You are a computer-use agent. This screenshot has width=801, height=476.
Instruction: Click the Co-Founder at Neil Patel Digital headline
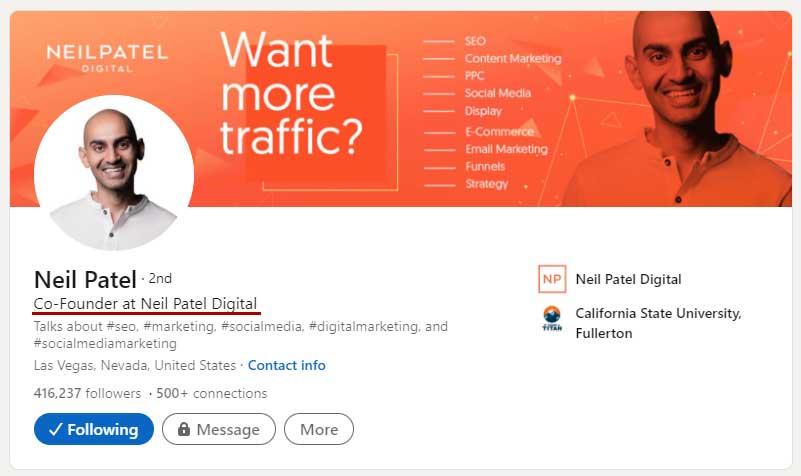pos(146,303)
